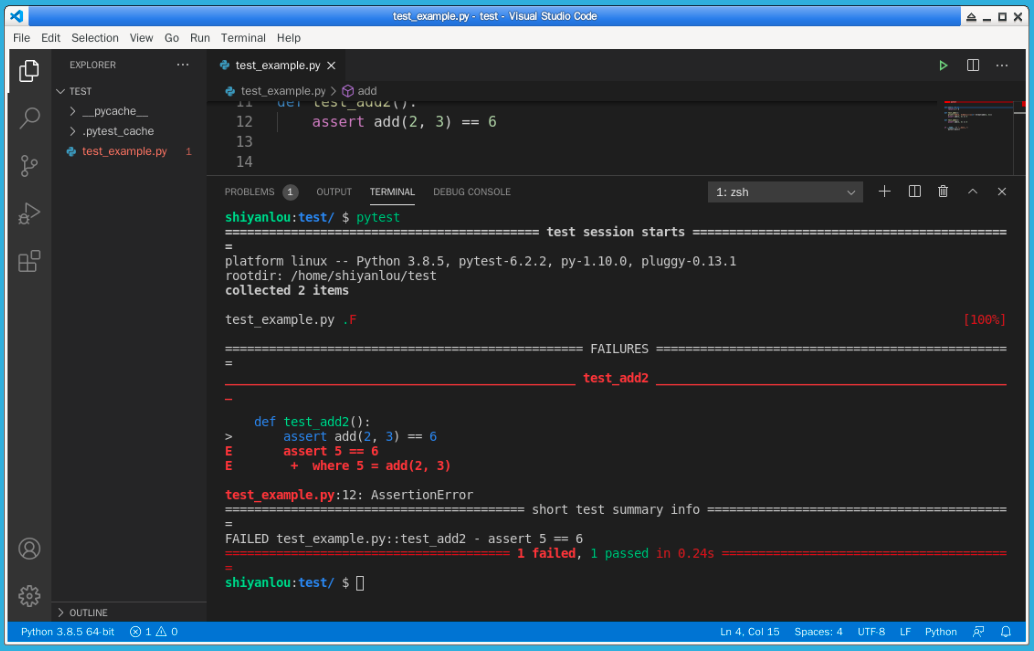This screenshot has width=1034, height=651.
Task: Open the Source Control view
Action: click(29, 166)
